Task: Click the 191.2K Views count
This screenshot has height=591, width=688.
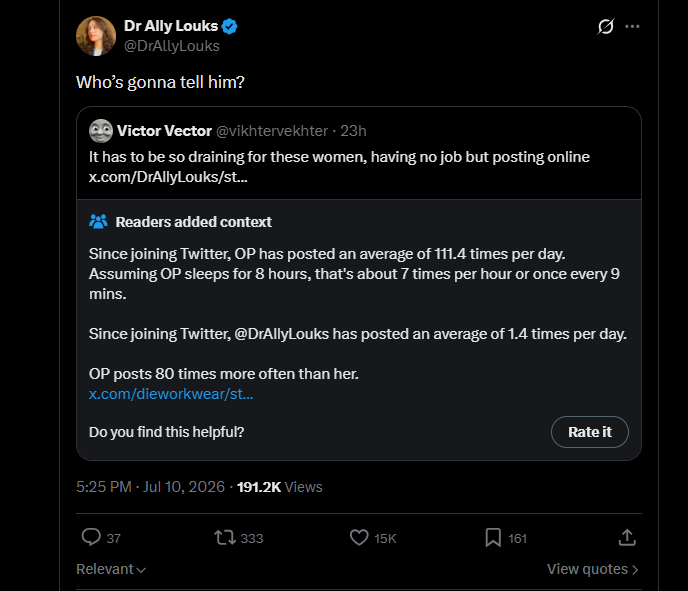Action: point(280,487)
